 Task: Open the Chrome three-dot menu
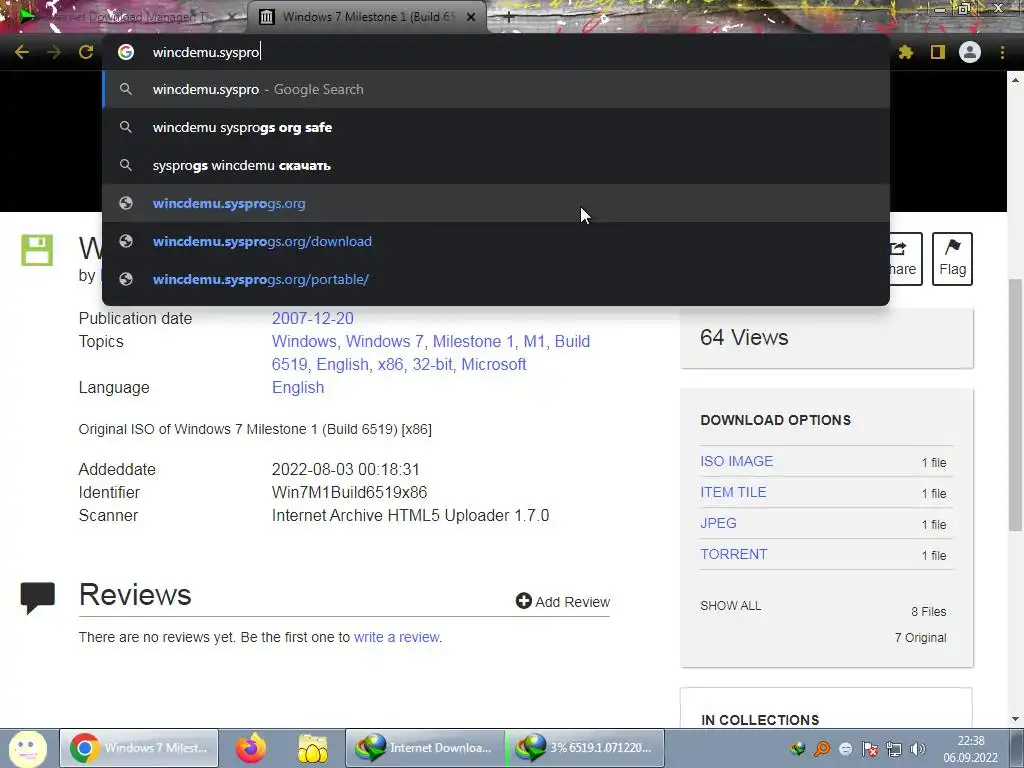1002,52
